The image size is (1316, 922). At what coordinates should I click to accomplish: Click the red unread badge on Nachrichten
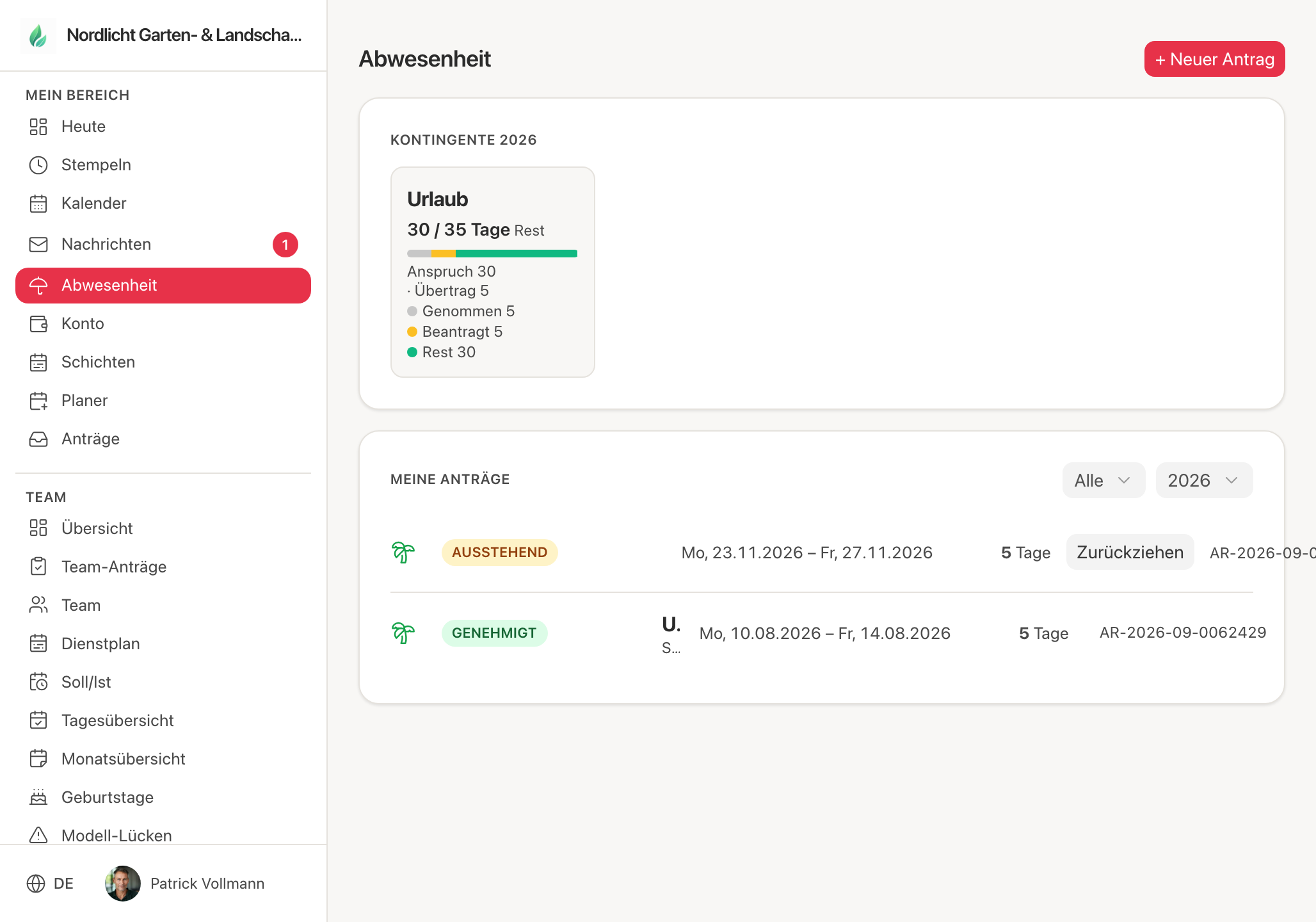pos(285,245)
